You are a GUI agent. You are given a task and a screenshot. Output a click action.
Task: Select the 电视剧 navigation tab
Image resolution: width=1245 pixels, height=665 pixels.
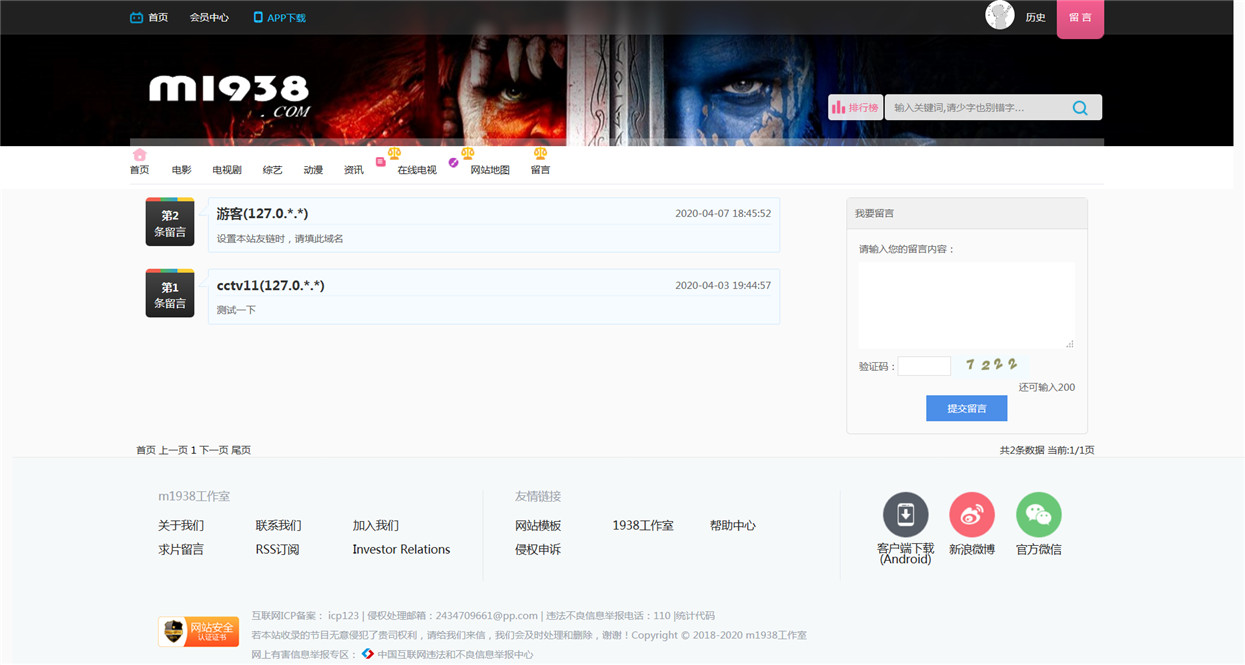coord(227,170)
